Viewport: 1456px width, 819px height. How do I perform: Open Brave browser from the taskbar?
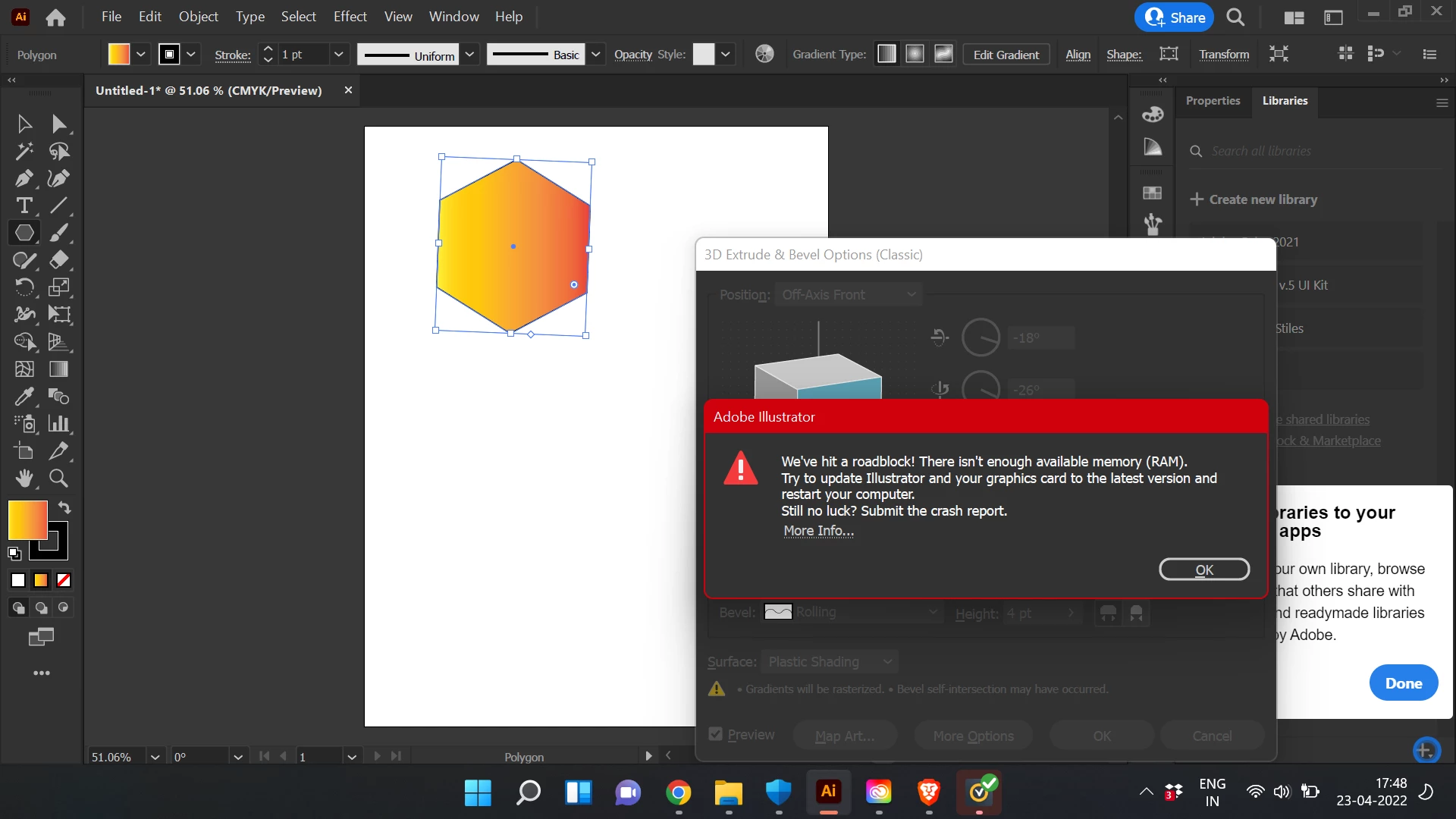(929, 792)
